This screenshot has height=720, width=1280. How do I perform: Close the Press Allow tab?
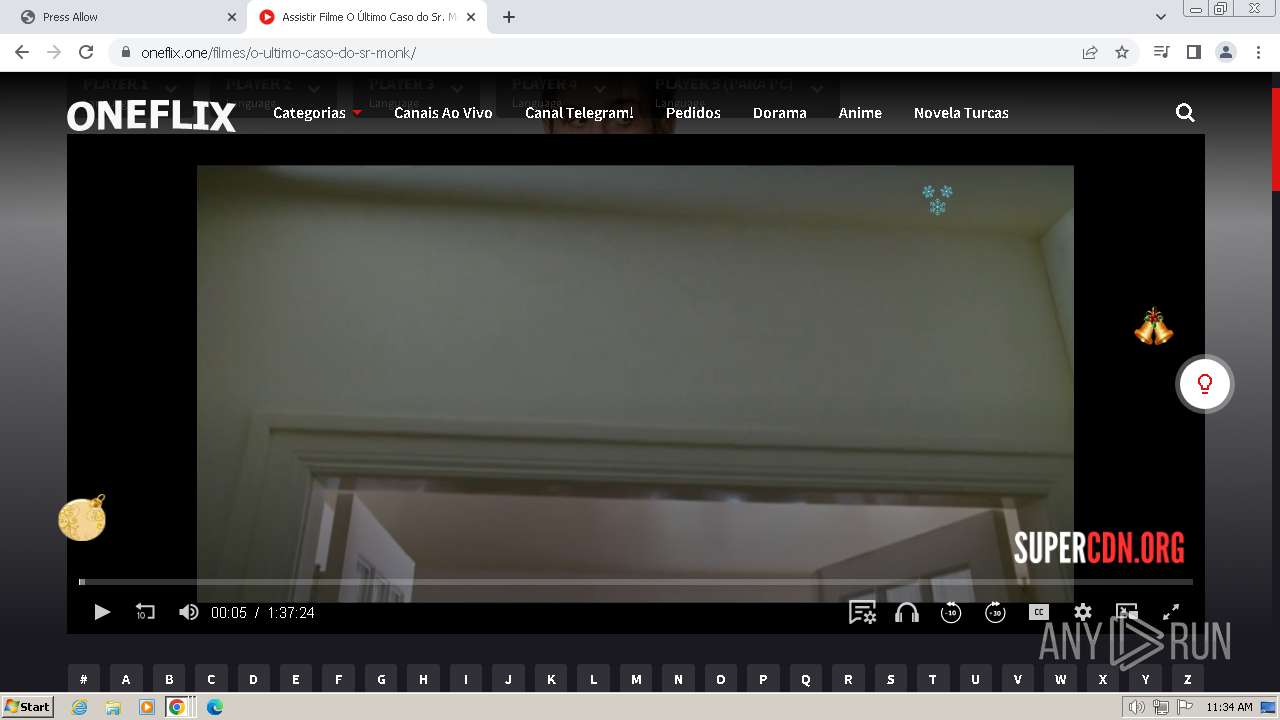[x=232, y=17]
